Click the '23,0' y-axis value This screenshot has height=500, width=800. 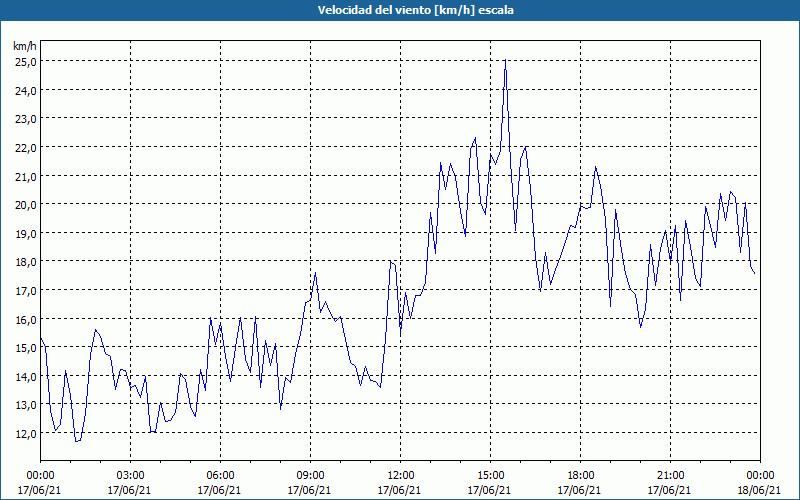26,118
